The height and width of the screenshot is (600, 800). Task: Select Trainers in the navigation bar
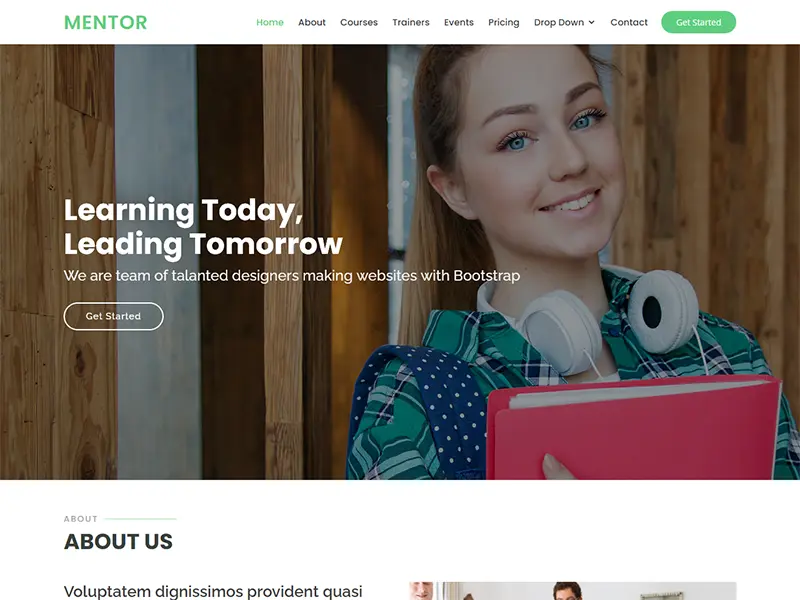click(411, 22)
